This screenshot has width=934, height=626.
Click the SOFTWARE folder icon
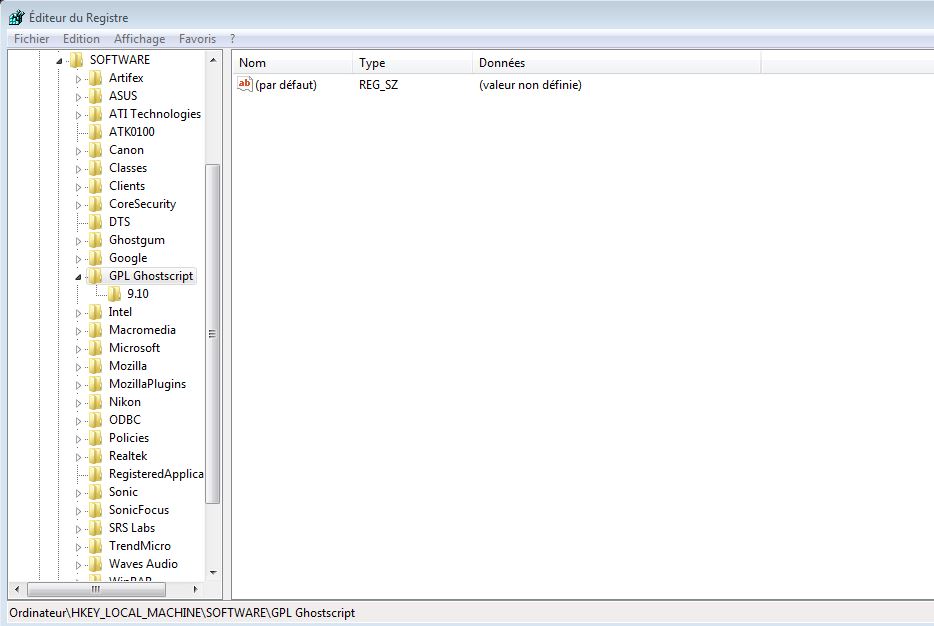(x=76, y=60)
